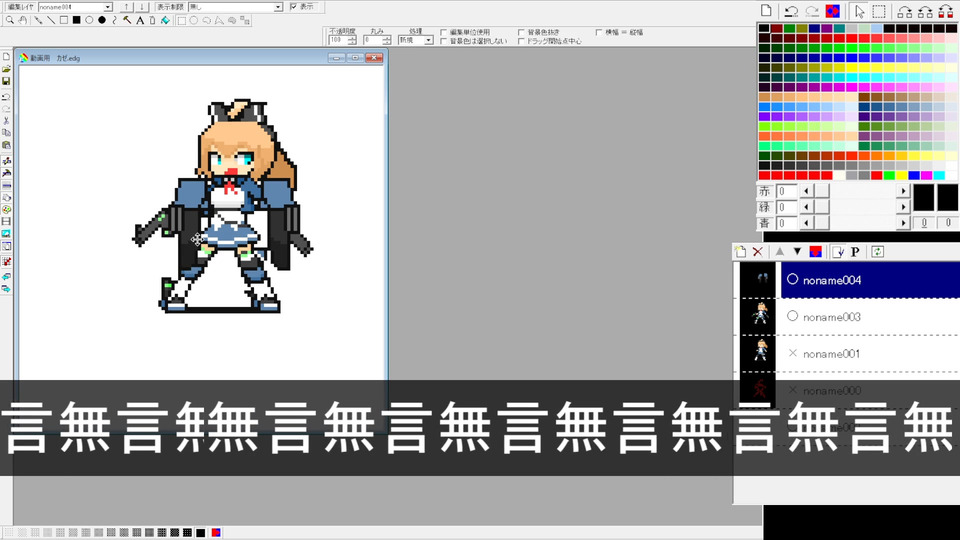The height and width of the screenshot is (540, 960).
Task: Open the 編集レイヤ layer dropdown
Action: point(108,7)
